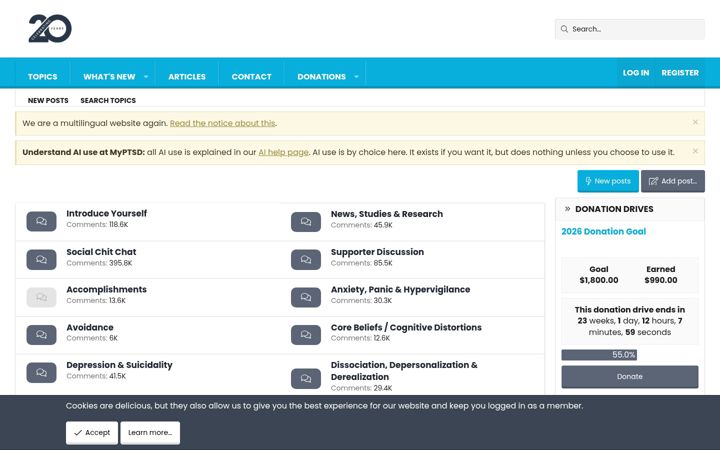Select the New Posts sub-nav link

[48, 100]
